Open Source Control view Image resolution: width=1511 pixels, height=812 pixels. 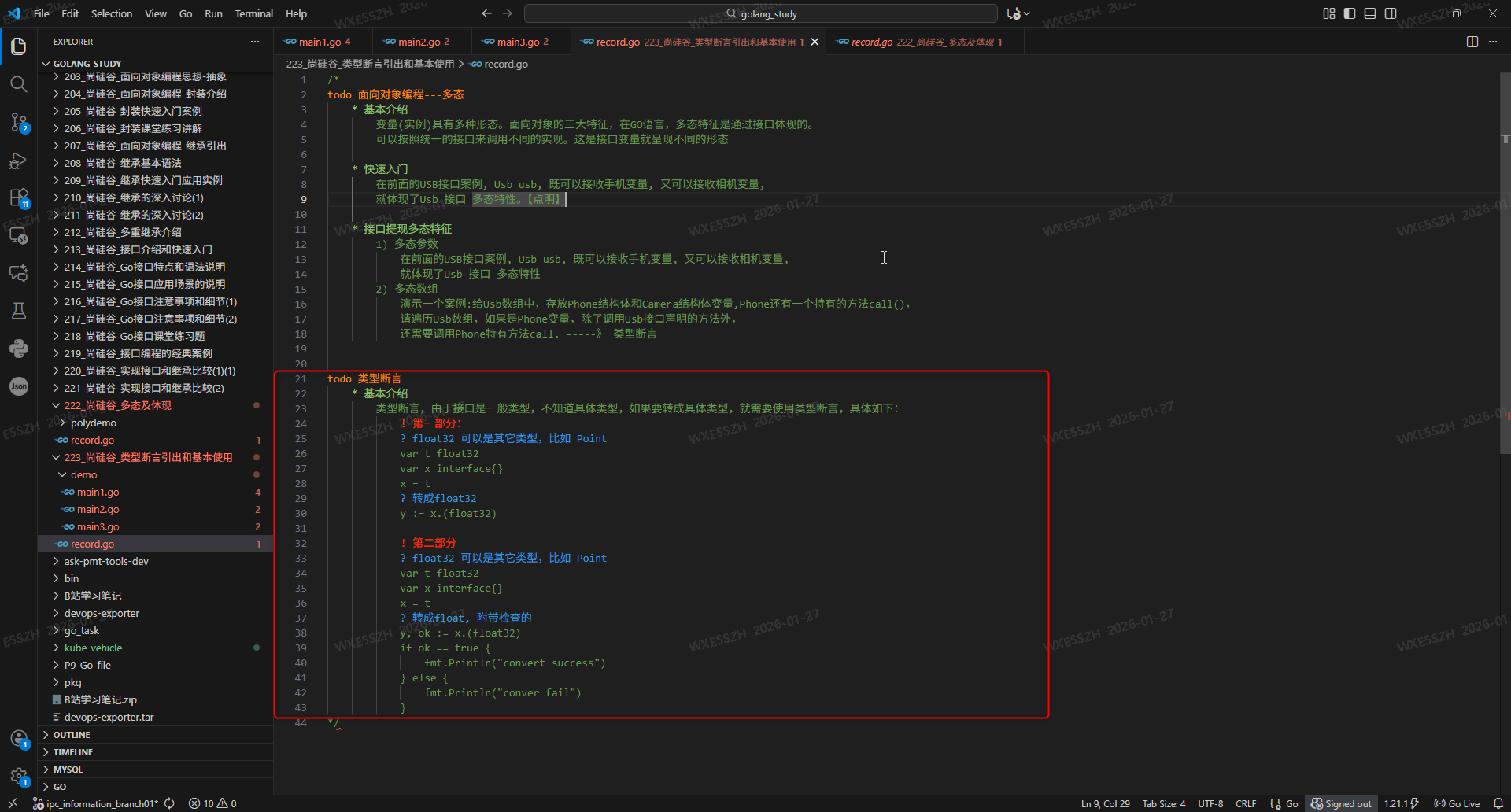click(19, 123)
